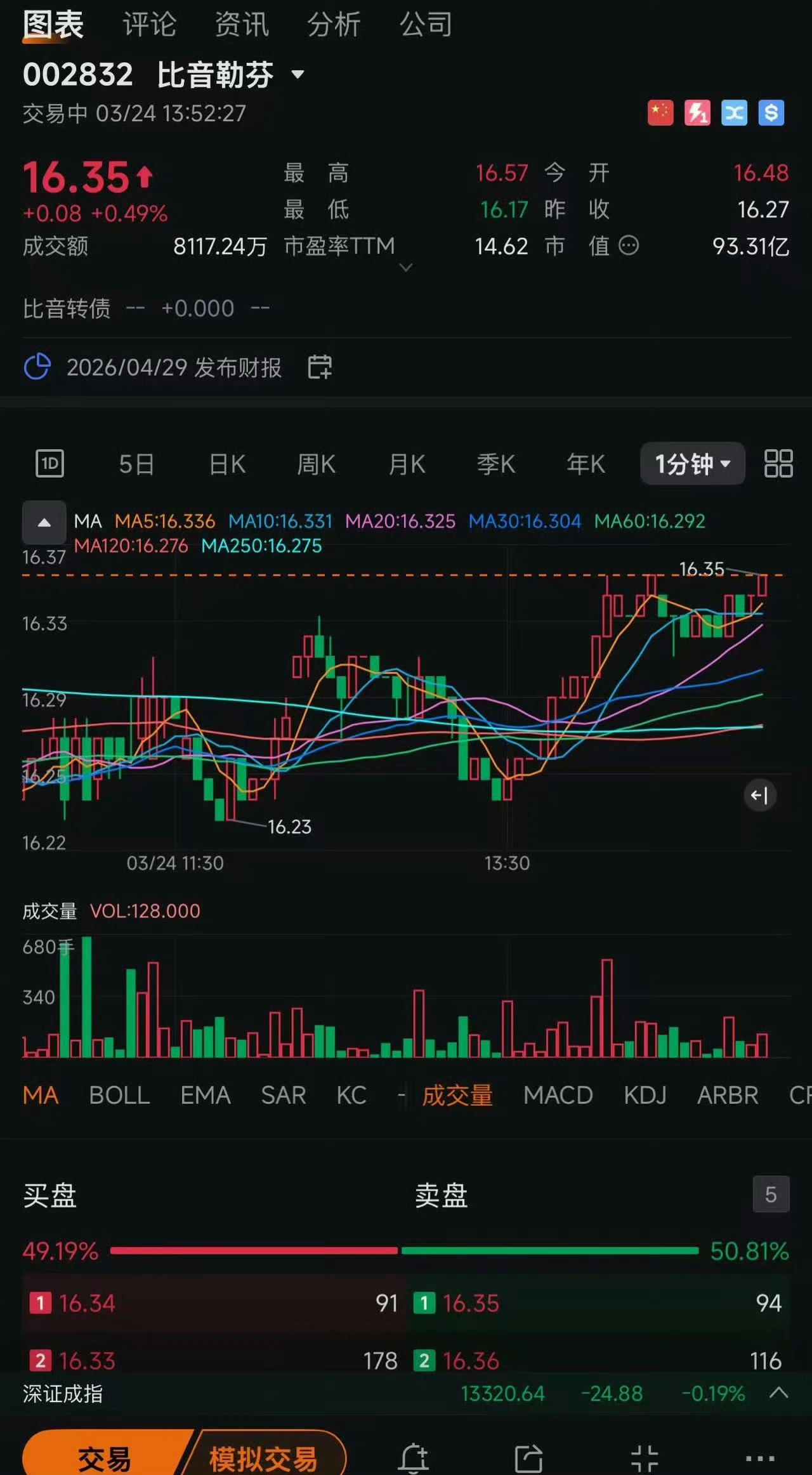Tap the MA5:16.336 legend value
Viewport: 812px width, 1475px height.
165,521
